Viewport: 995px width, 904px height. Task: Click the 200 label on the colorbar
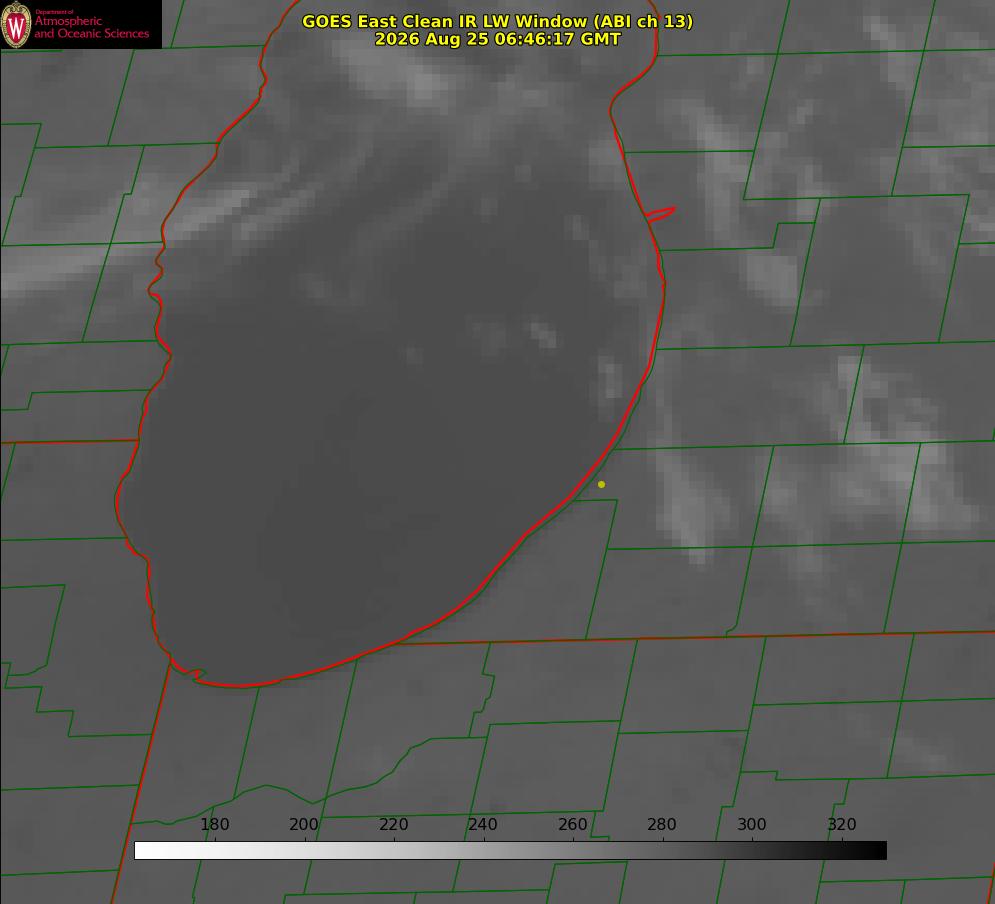(304, 824)
